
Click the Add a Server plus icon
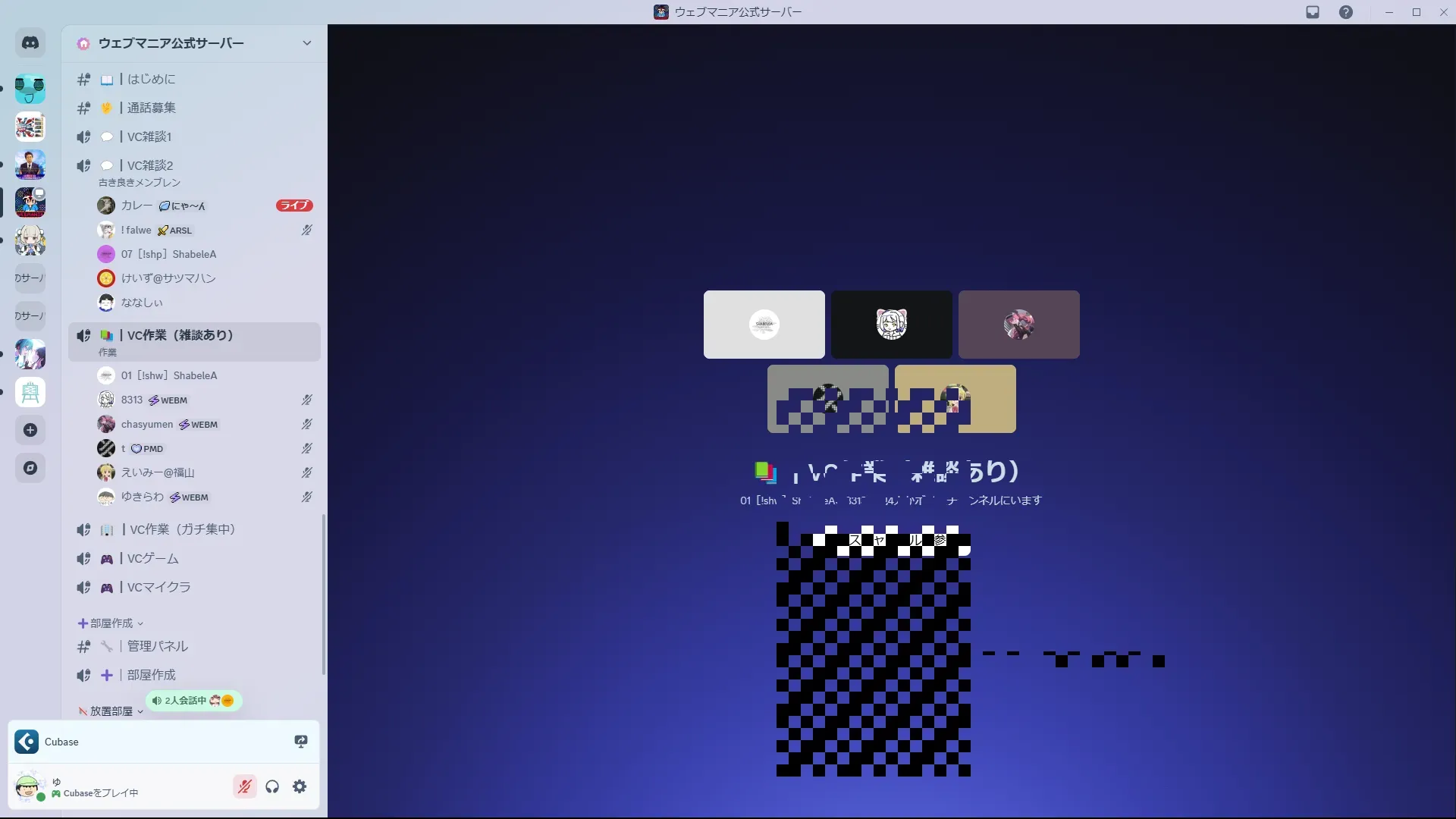coord(30,431)
